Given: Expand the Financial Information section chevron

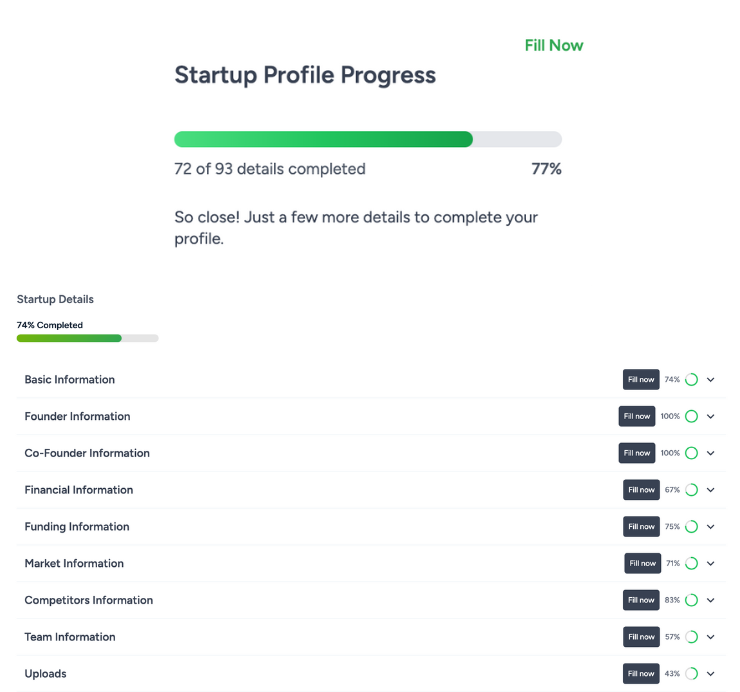Looking at the screenshot, I should (x=711, y=490).
